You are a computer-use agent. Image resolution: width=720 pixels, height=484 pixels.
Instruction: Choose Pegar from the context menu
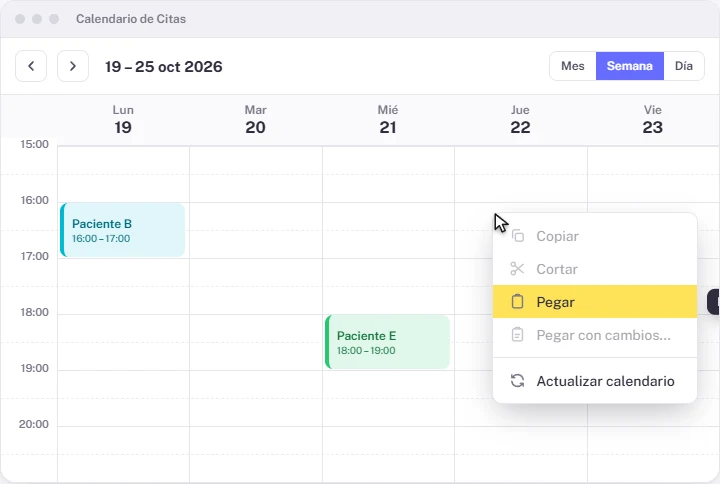[x=595, y=302]
